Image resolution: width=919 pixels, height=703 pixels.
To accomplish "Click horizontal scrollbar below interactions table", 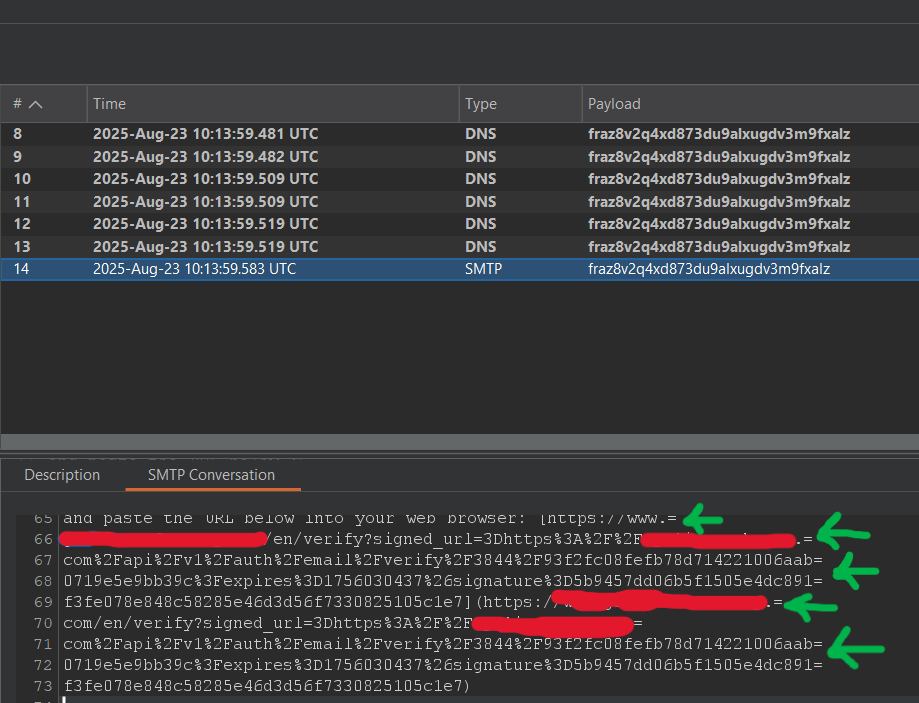I will (460, 442).
